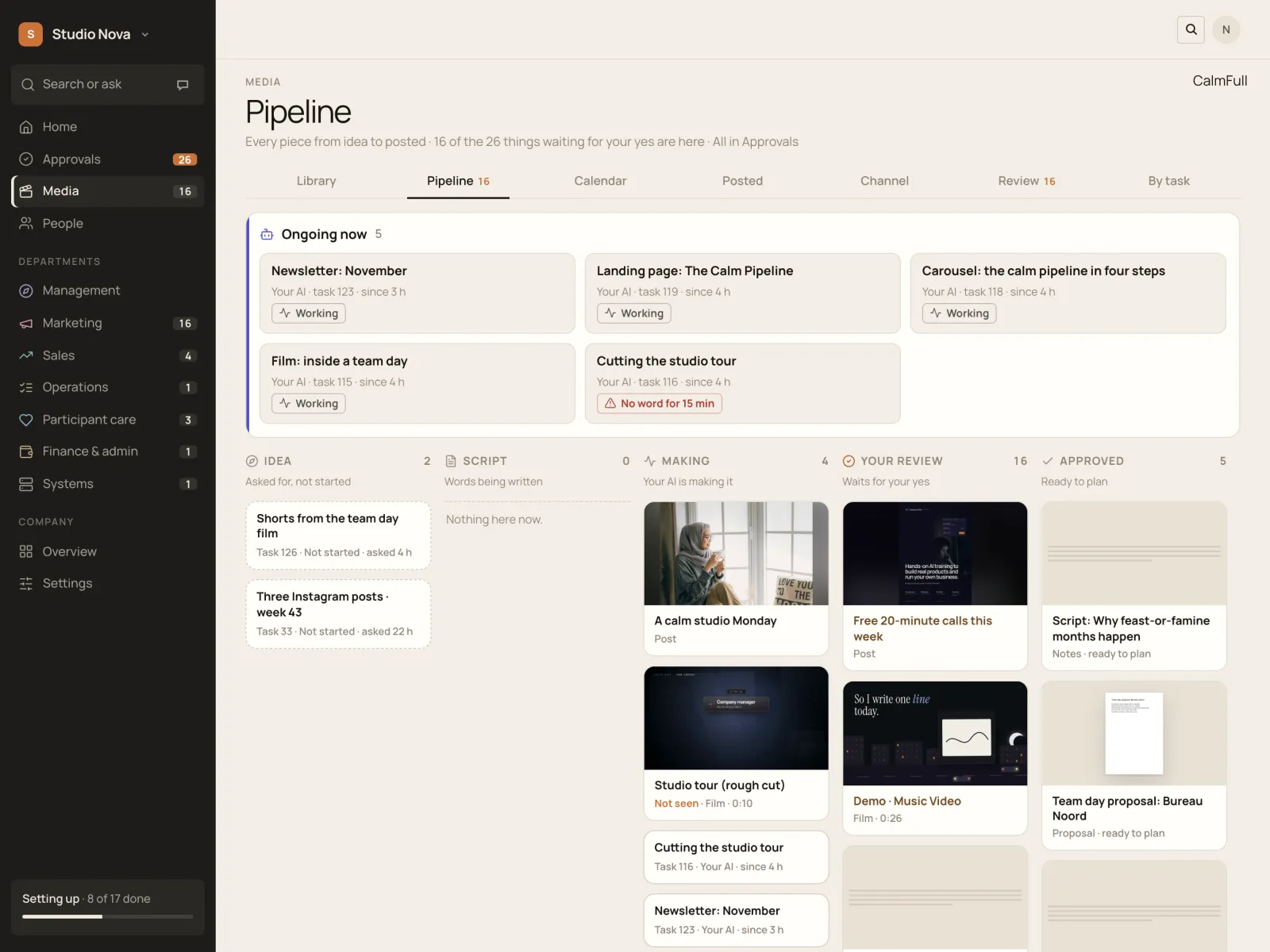Open the By task tab

(1168, 181)
